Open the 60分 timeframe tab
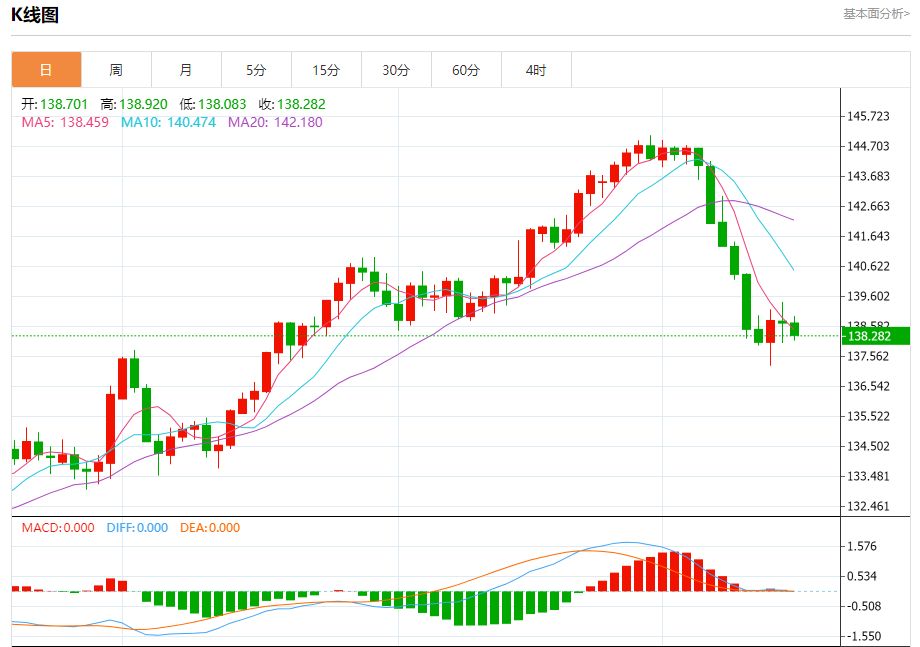Screen dimensions: 920x647 click(466, 70)
